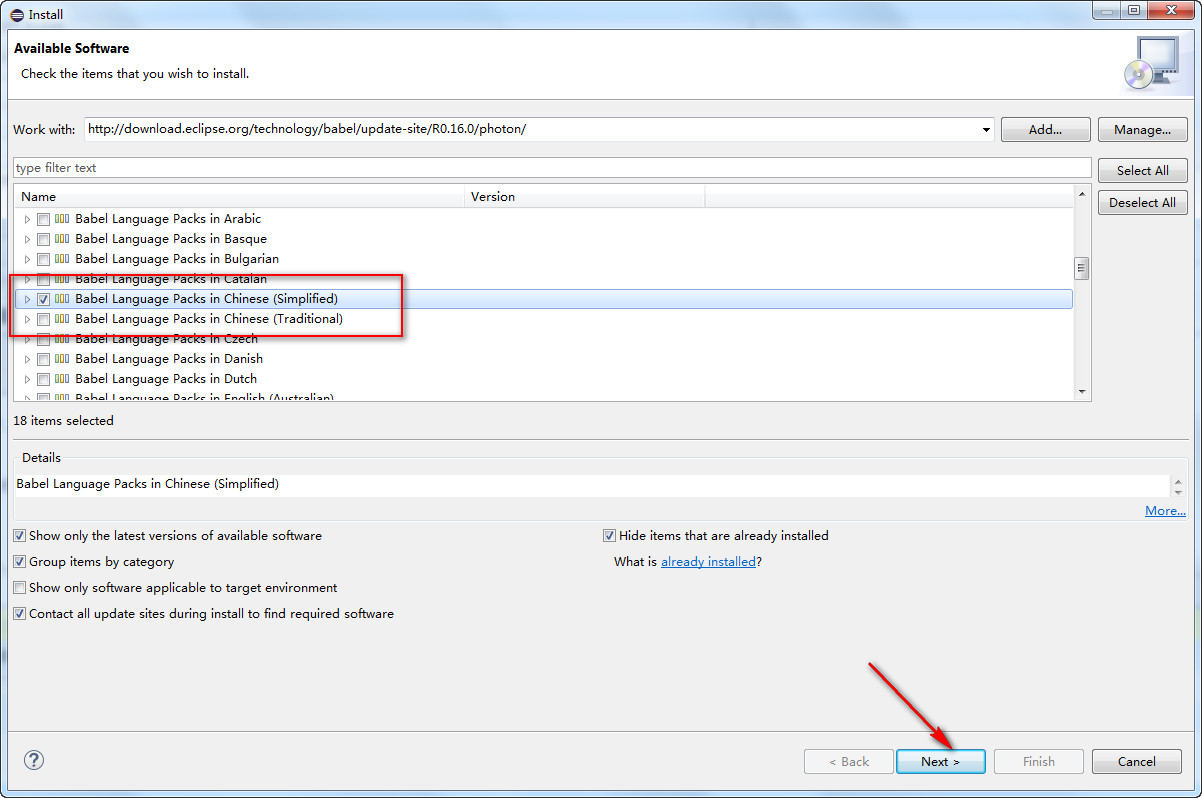Screen dimensions: 1202x798
Task: Click the Details box scroll up arrow
Action: click(1178, 480)
